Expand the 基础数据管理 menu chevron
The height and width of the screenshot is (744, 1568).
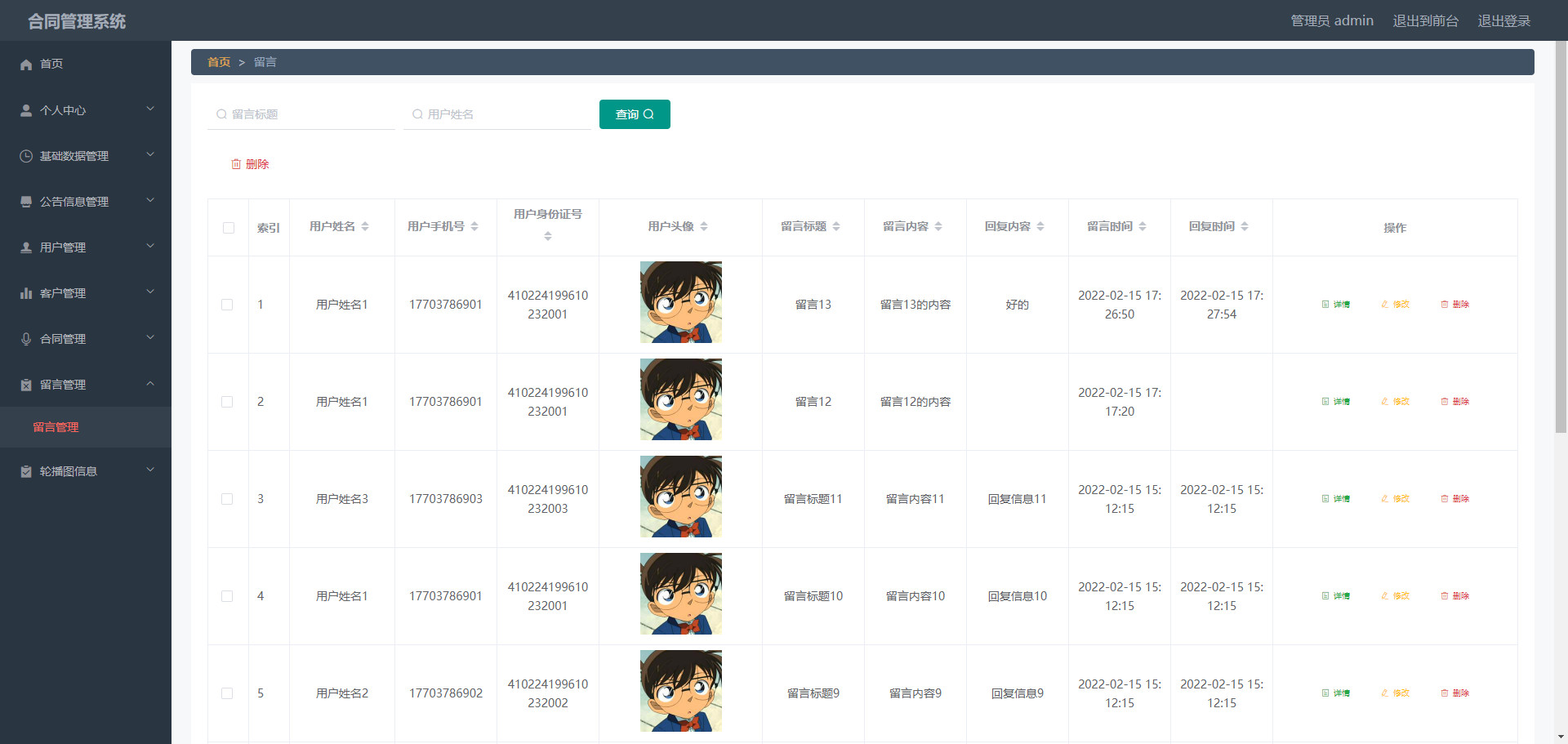[x=150, y=154]
